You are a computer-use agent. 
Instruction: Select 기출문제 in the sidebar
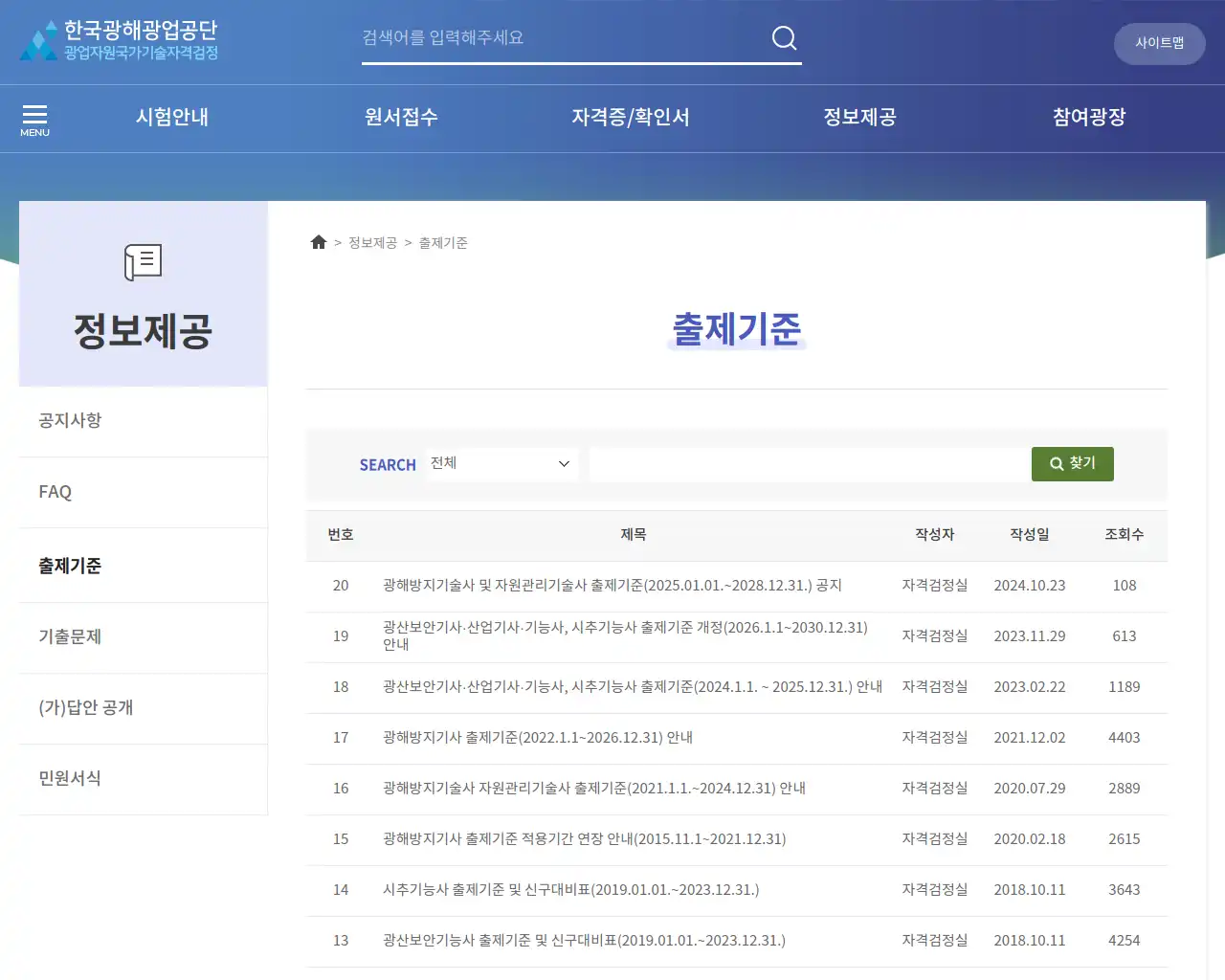143,637
